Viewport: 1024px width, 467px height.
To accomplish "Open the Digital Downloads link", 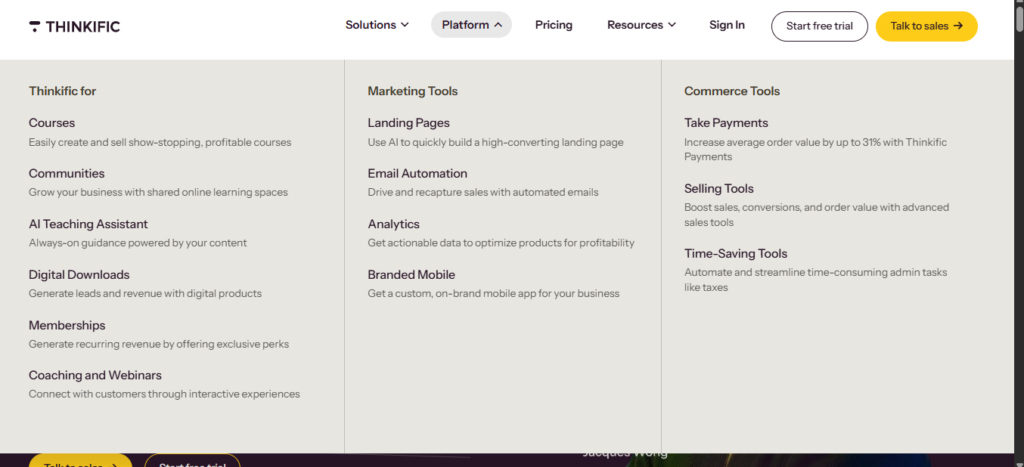I will click(x=79, y=274).
